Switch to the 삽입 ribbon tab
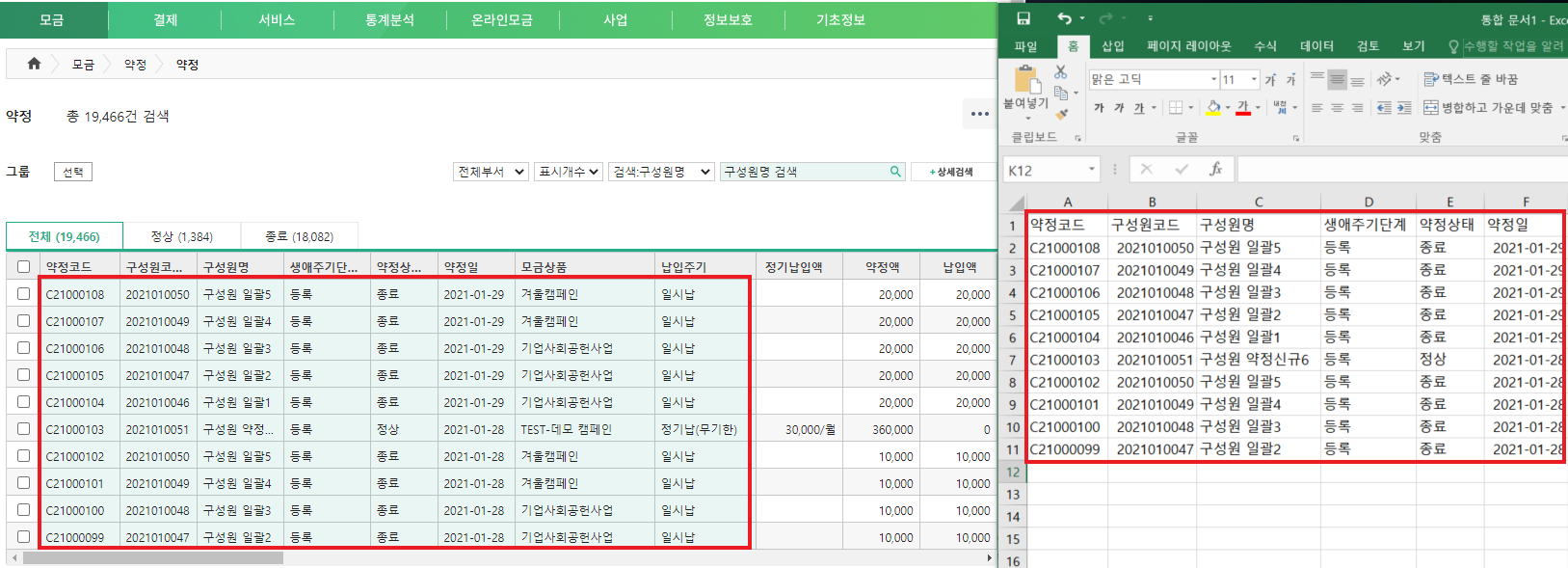This screenshot has width=1568, height=568. 1112,46
